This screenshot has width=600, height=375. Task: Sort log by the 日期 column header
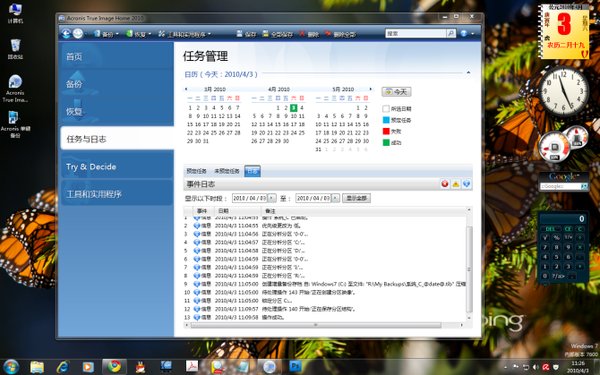238,211
